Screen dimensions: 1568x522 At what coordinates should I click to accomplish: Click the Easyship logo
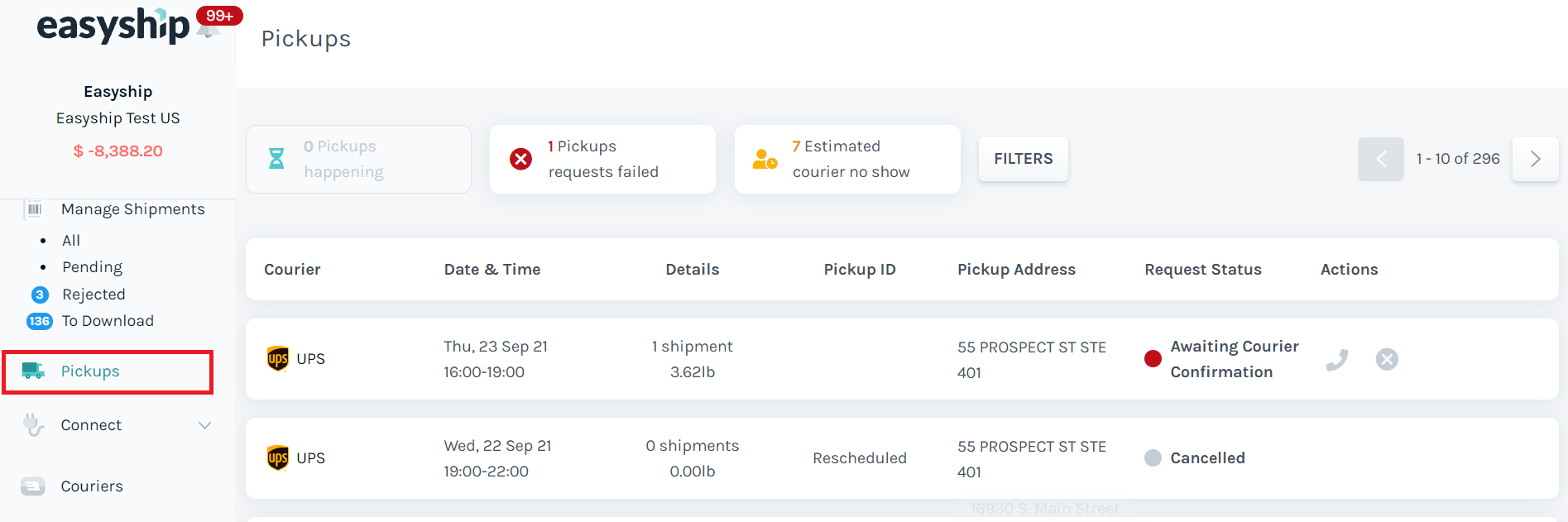[113, 25]
